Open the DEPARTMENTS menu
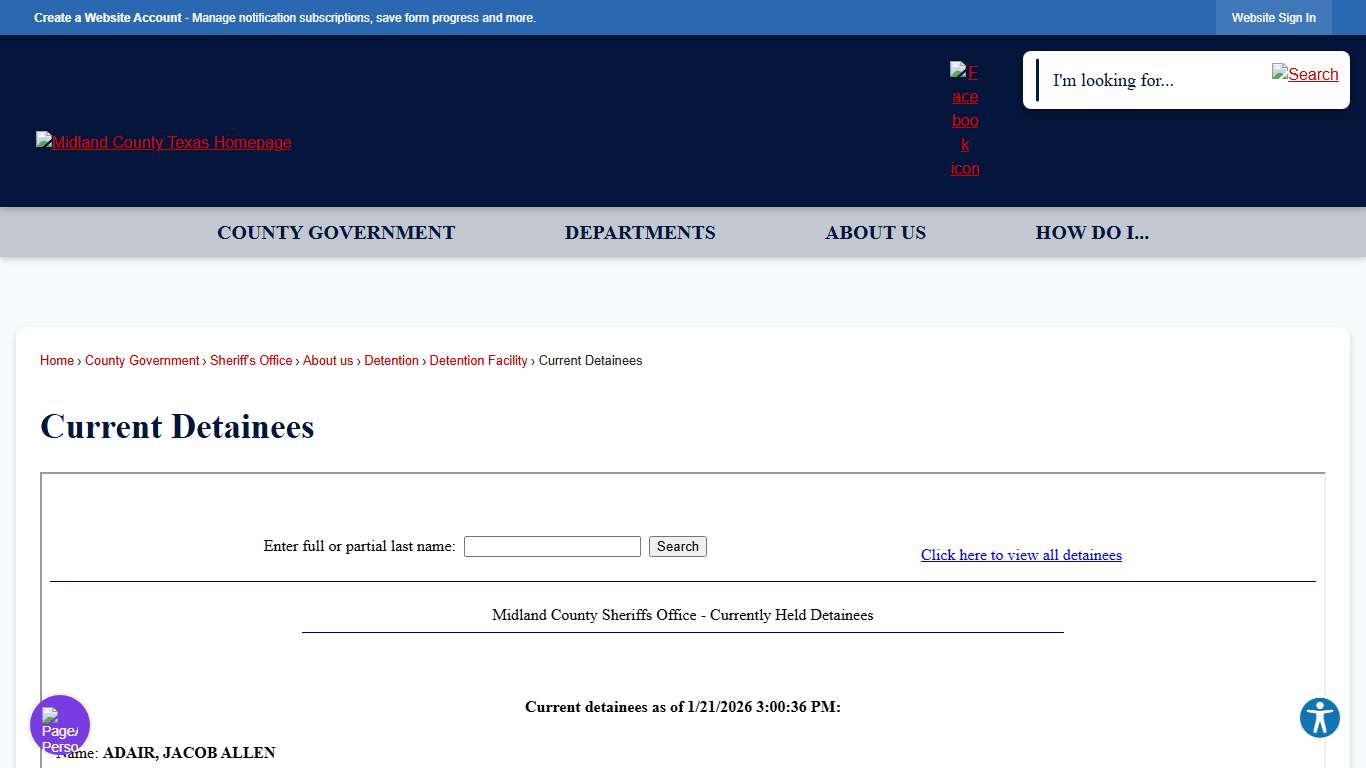 coord(640,232)
